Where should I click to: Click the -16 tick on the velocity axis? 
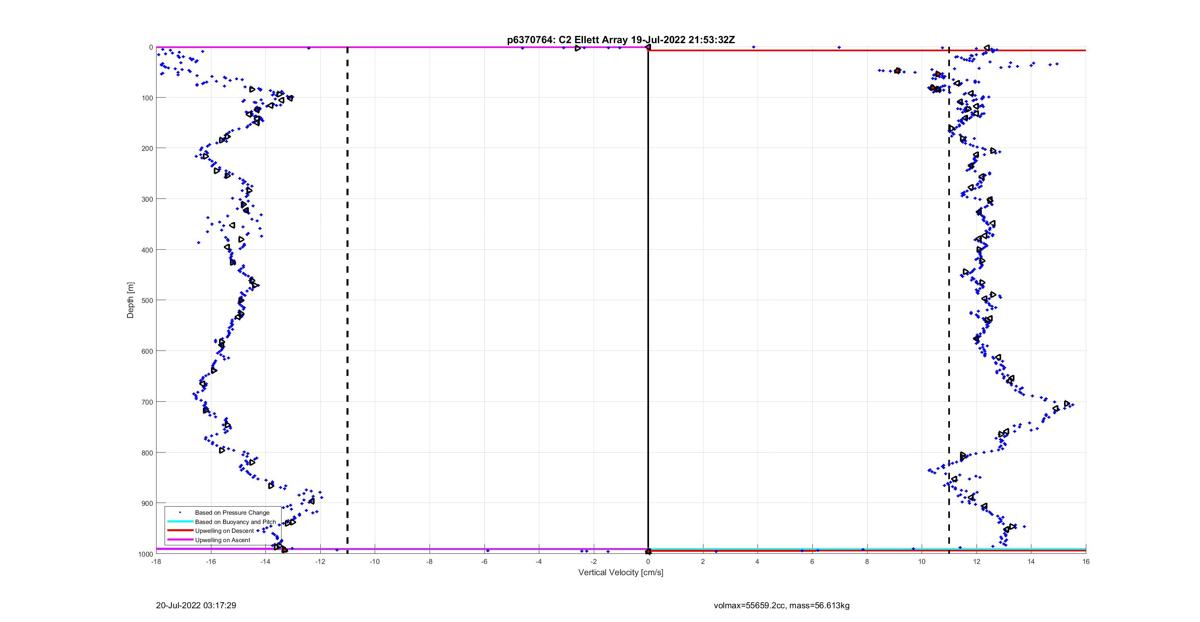point(211,561)
